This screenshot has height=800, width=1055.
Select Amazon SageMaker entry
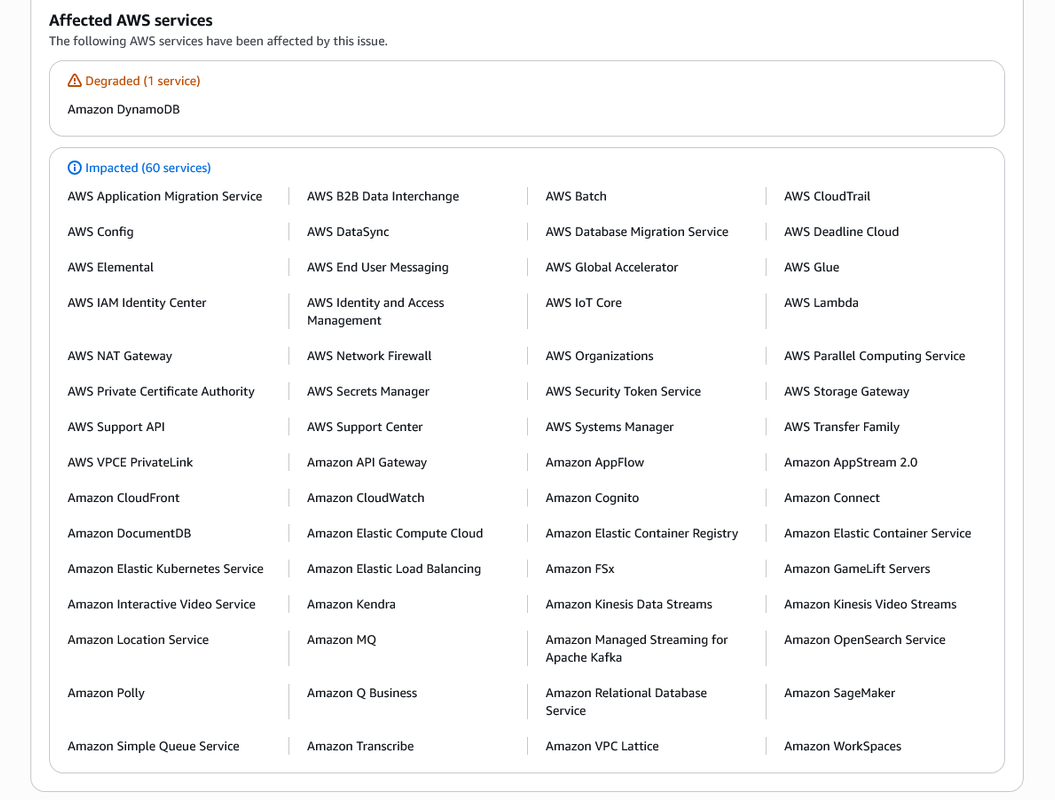(840, 693)
